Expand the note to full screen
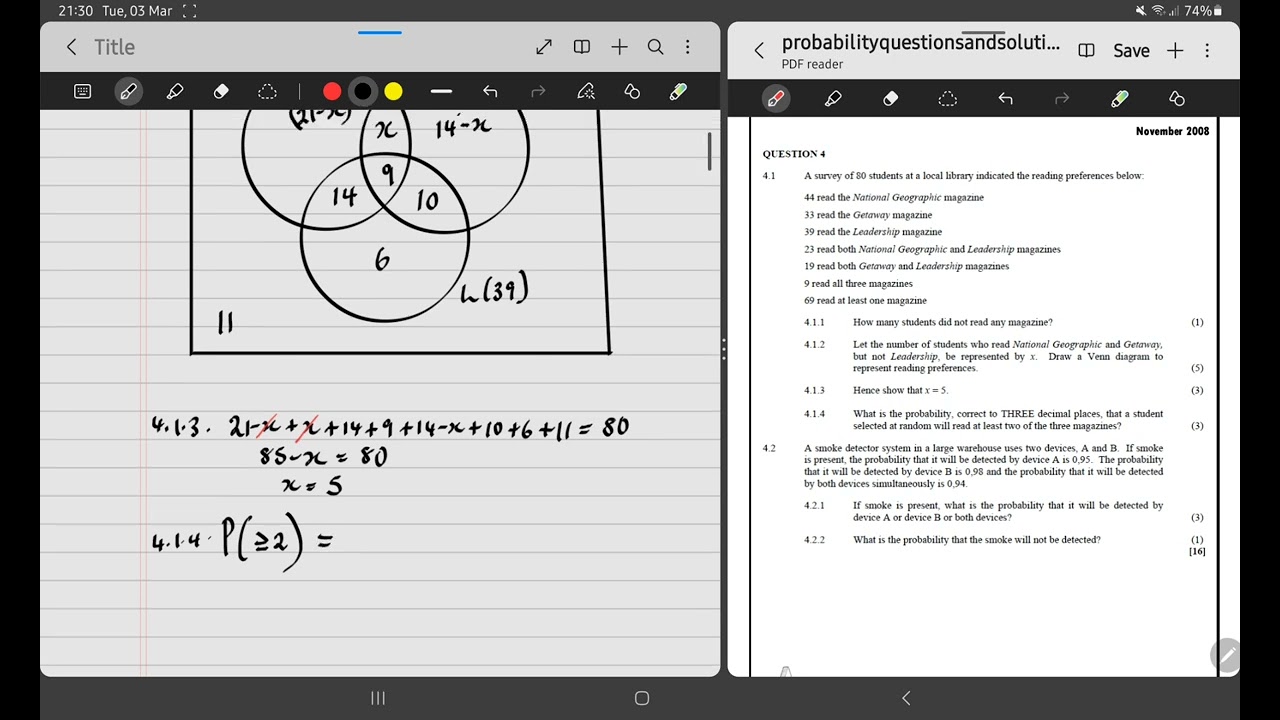Viewport: 1280px width, 720px height. pos(544,47)
